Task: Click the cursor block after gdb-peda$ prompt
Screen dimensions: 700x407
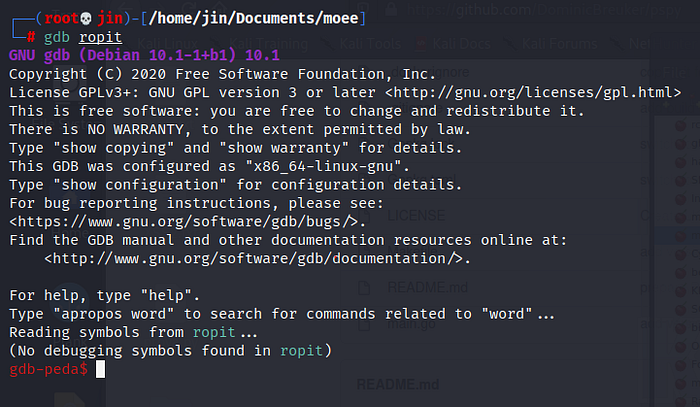Action: pos(98,368)
